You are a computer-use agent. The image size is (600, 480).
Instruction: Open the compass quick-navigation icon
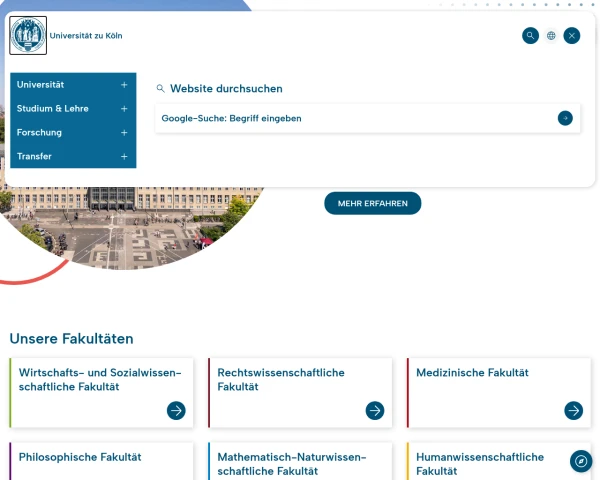point(581,461)
